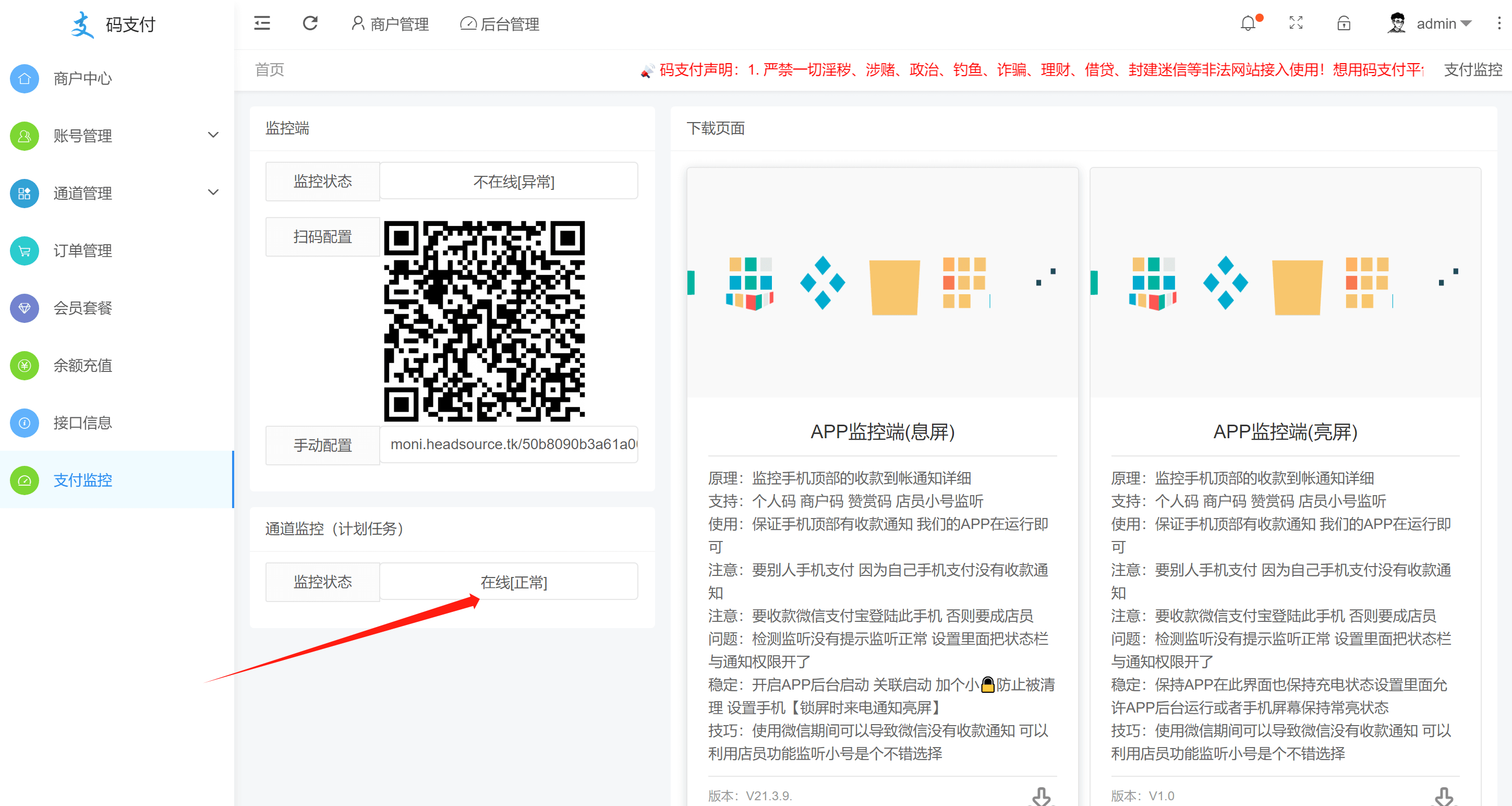Click the APP监控端(亮屏) title
The width and height of the screenshot is (1512, 806).
coord(1286,432)
